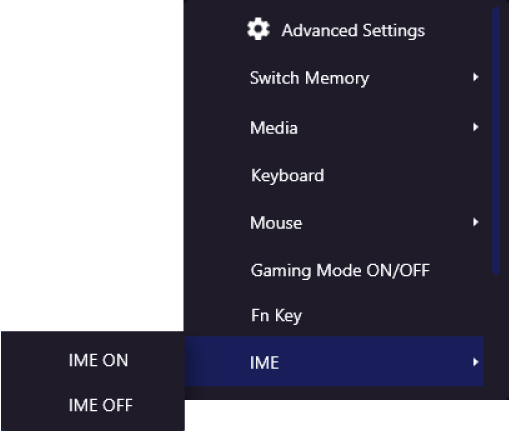The image size is (509, 431).
Task: Click the menu's vertical scrollbar
Action: [x=496, y=141]
